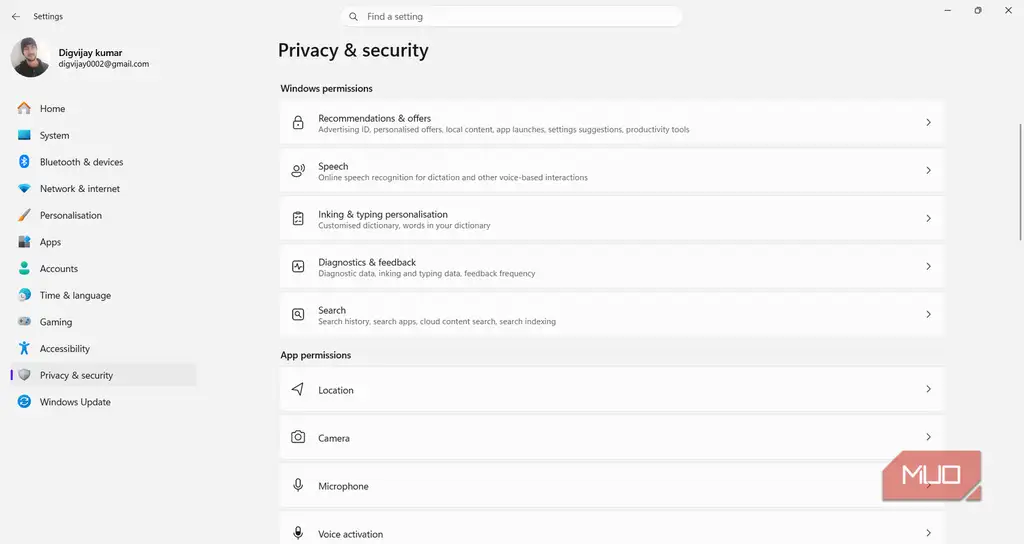Image resolution: width=1024 pixels, height=544 pixels.
Task: Click the Home house icon
Action: [24, 108]
